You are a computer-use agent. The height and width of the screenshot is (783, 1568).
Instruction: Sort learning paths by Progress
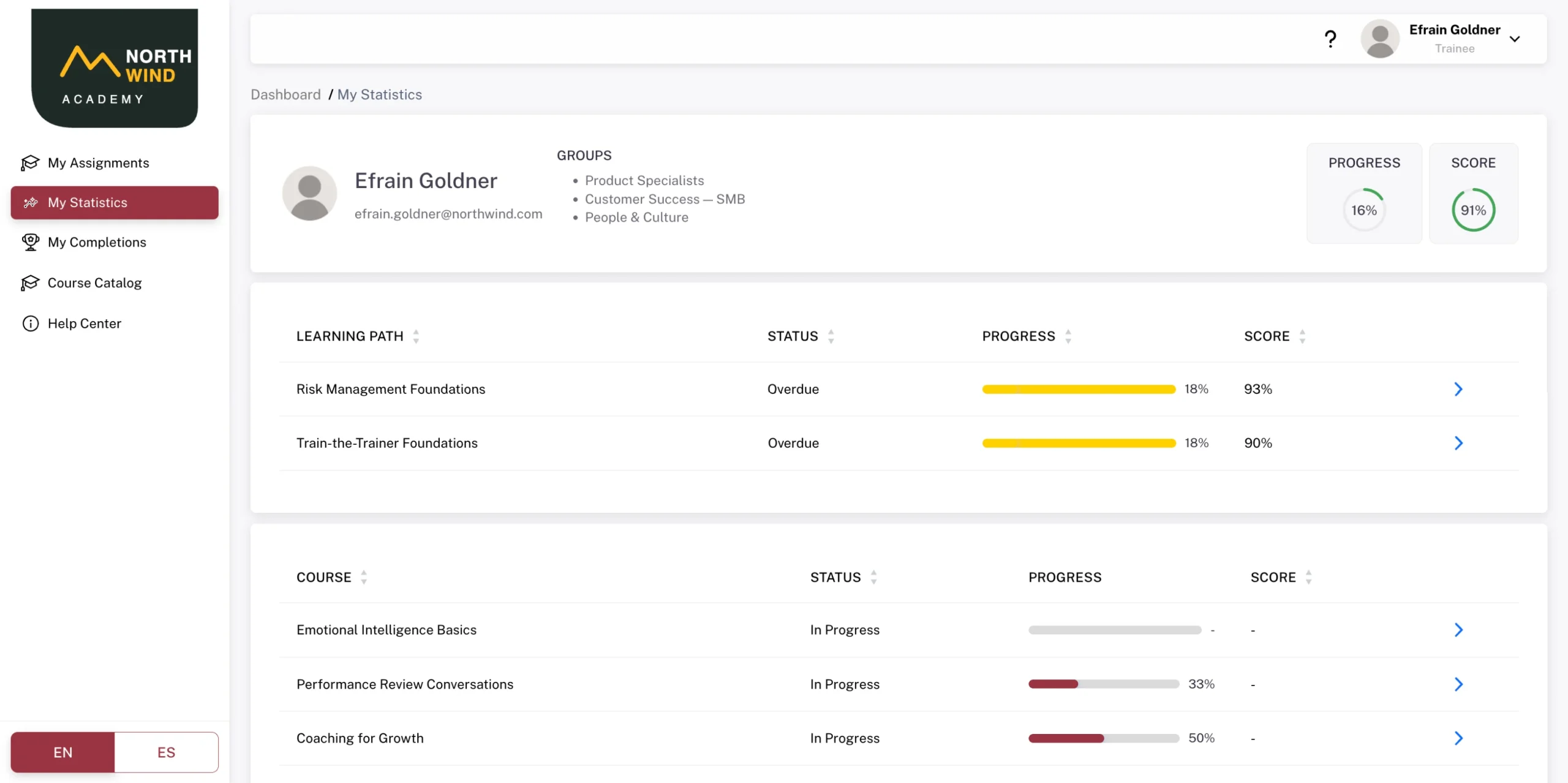pyautogui.click(x=1068, y=336)
